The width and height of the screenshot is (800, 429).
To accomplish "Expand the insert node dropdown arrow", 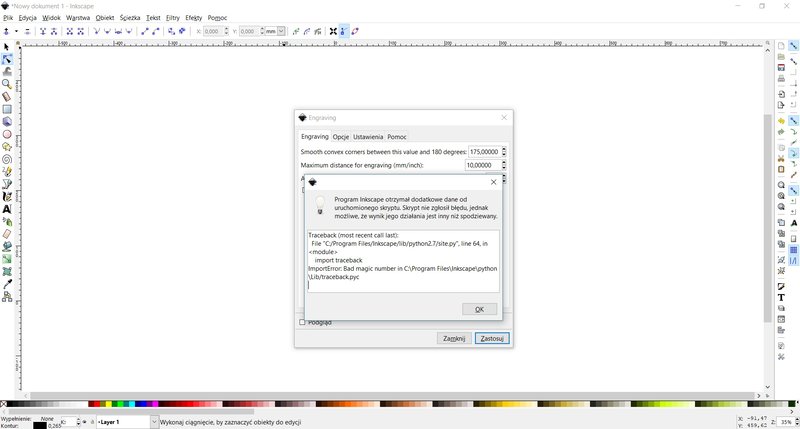I will 16,31.
